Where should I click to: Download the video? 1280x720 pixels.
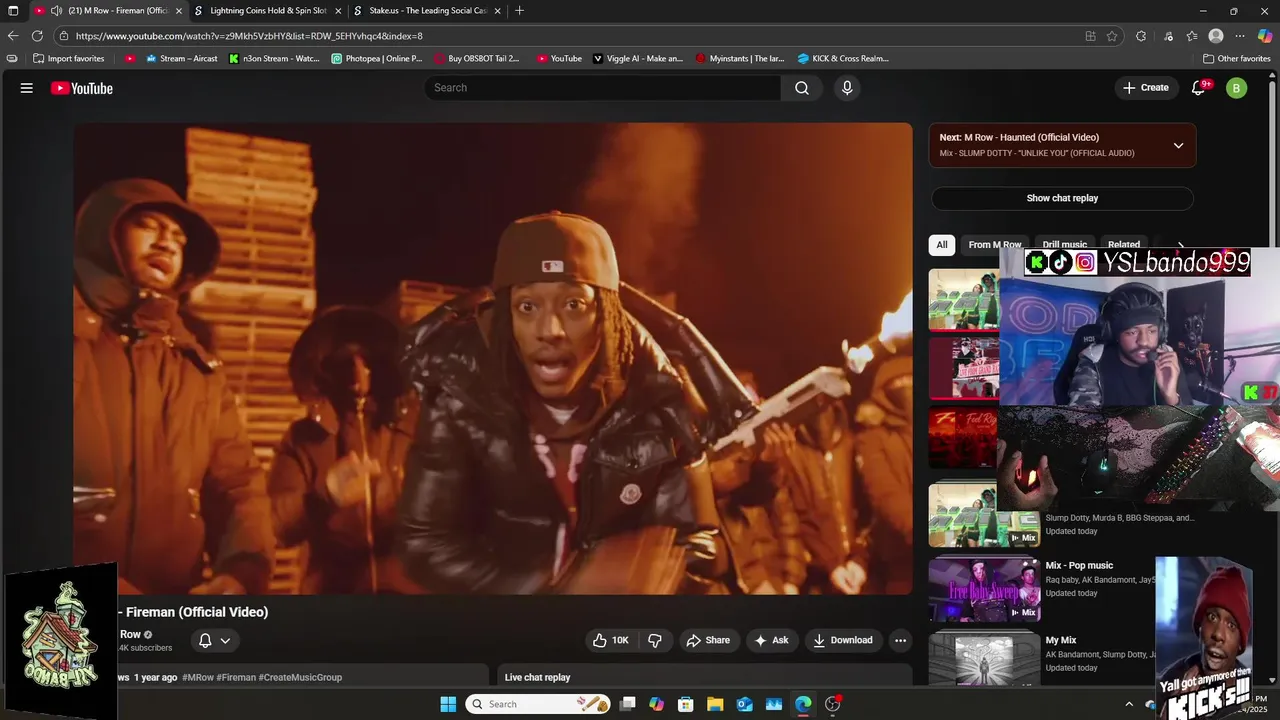[842, 640]
